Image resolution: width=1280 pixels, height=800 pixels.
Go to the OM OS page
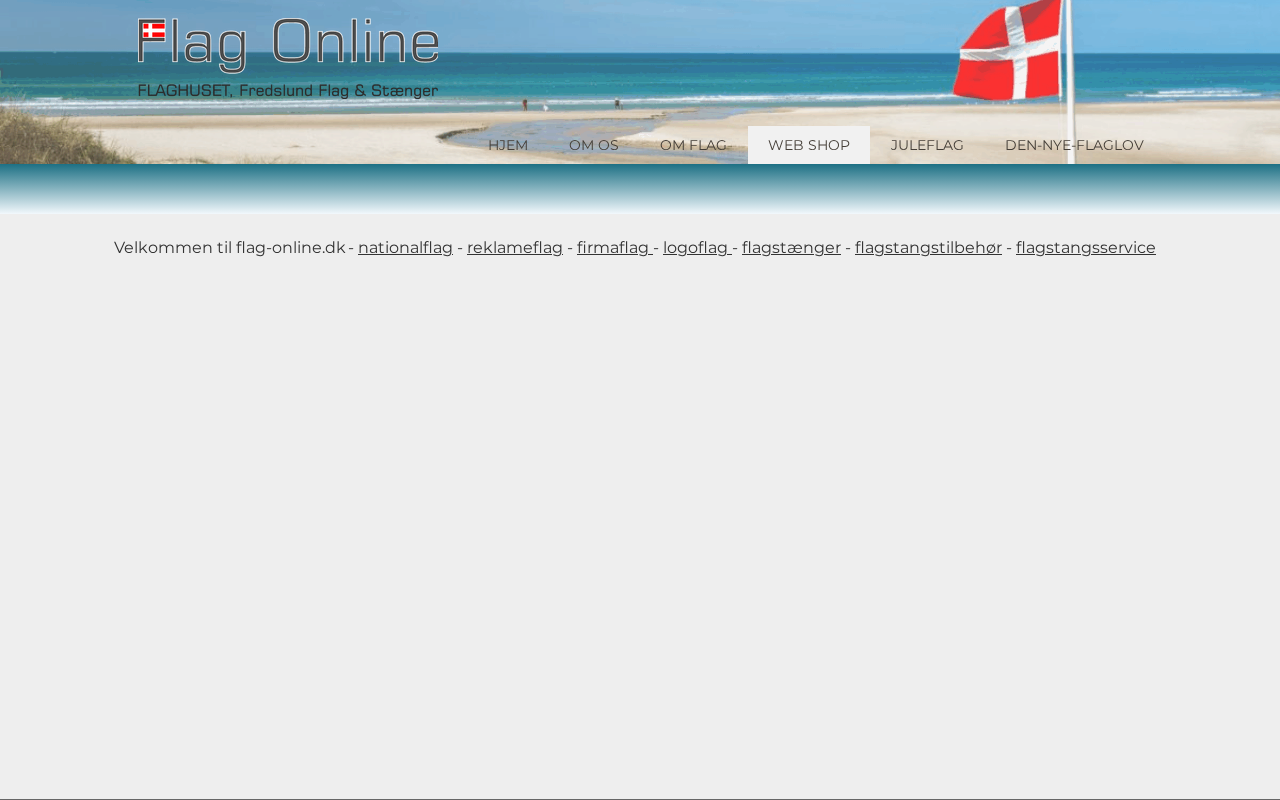click(594, 145)
